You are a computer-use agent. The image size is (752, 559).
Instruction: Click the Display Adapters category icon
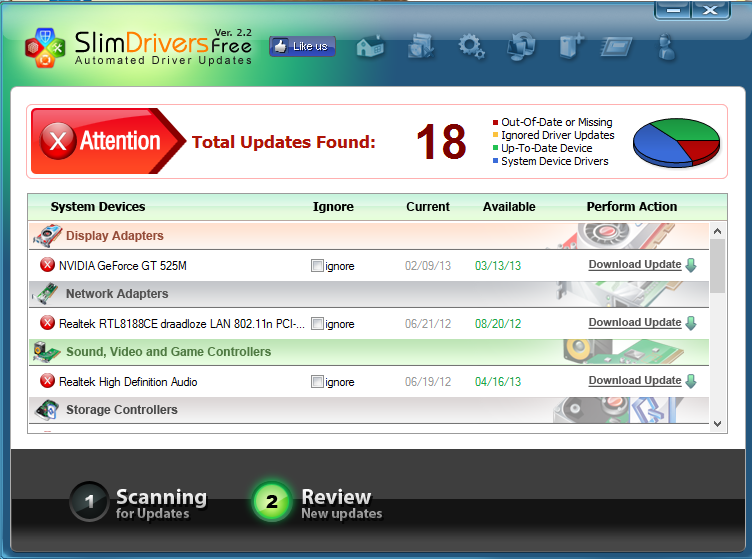[x=47, y=235]
